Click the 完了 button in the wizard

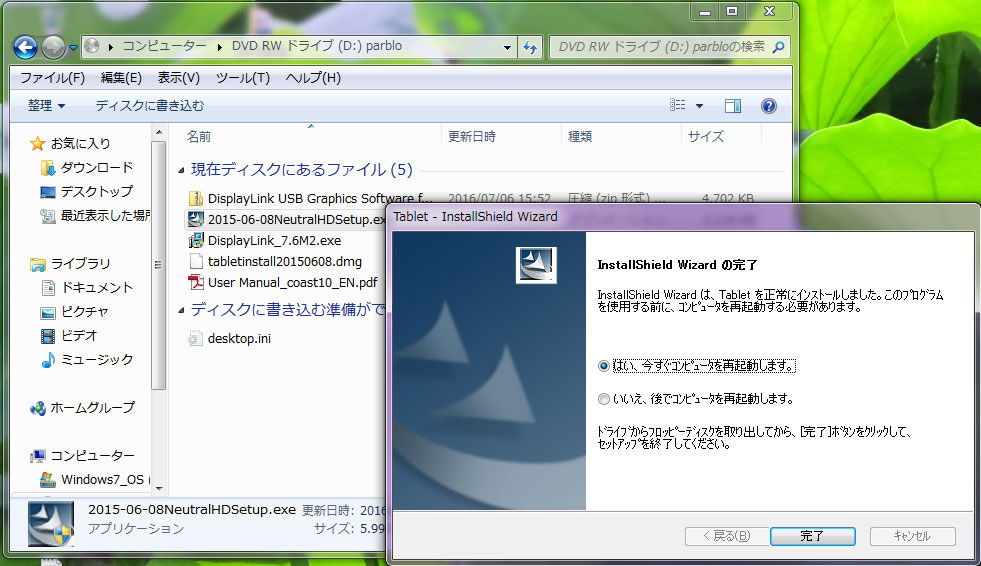click(812, 536)
